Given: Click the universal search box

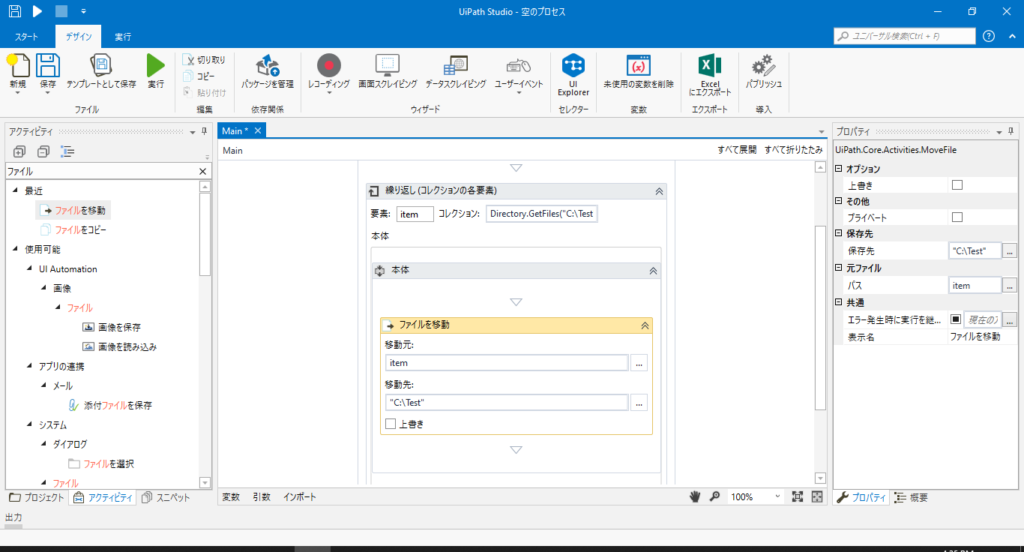Looking at the screenshot, I should click(904, 36).
